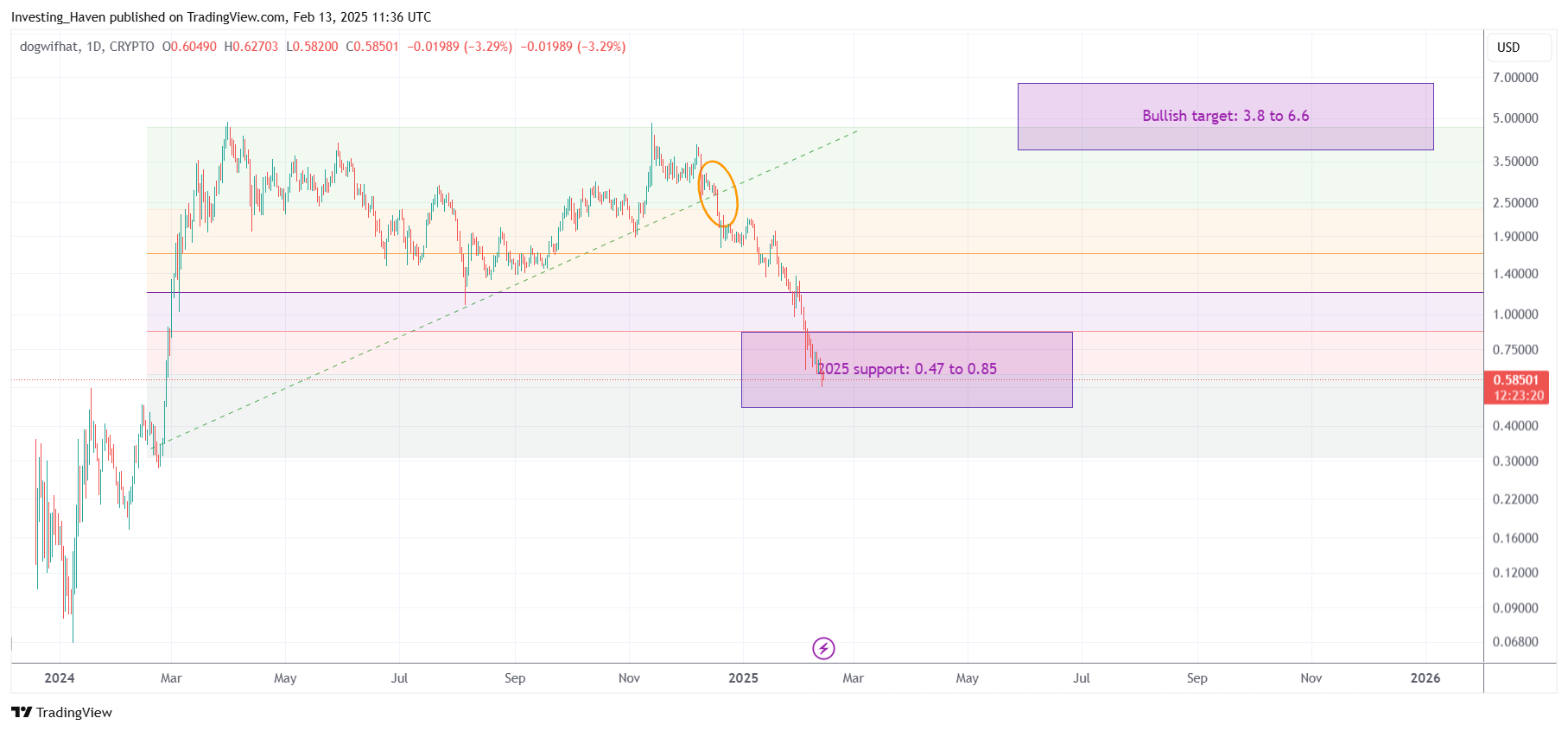Click the 0.12000 price axis label
Image resolution: width=1568 pixels, height=731 pixels.
[x=1515, y=573]
